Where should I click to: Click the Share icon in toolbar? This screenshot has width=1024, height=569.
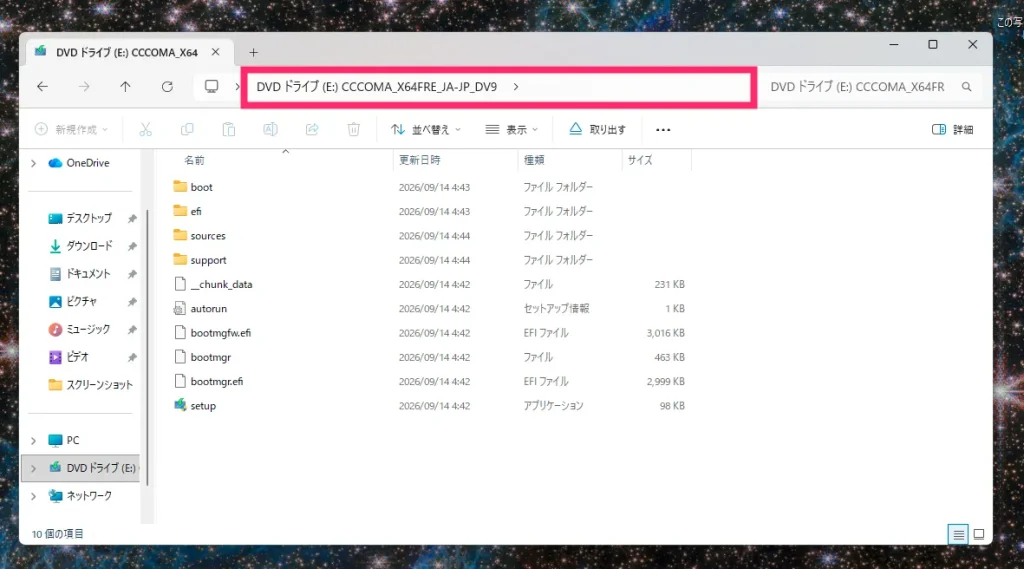(x=312, y=129)
